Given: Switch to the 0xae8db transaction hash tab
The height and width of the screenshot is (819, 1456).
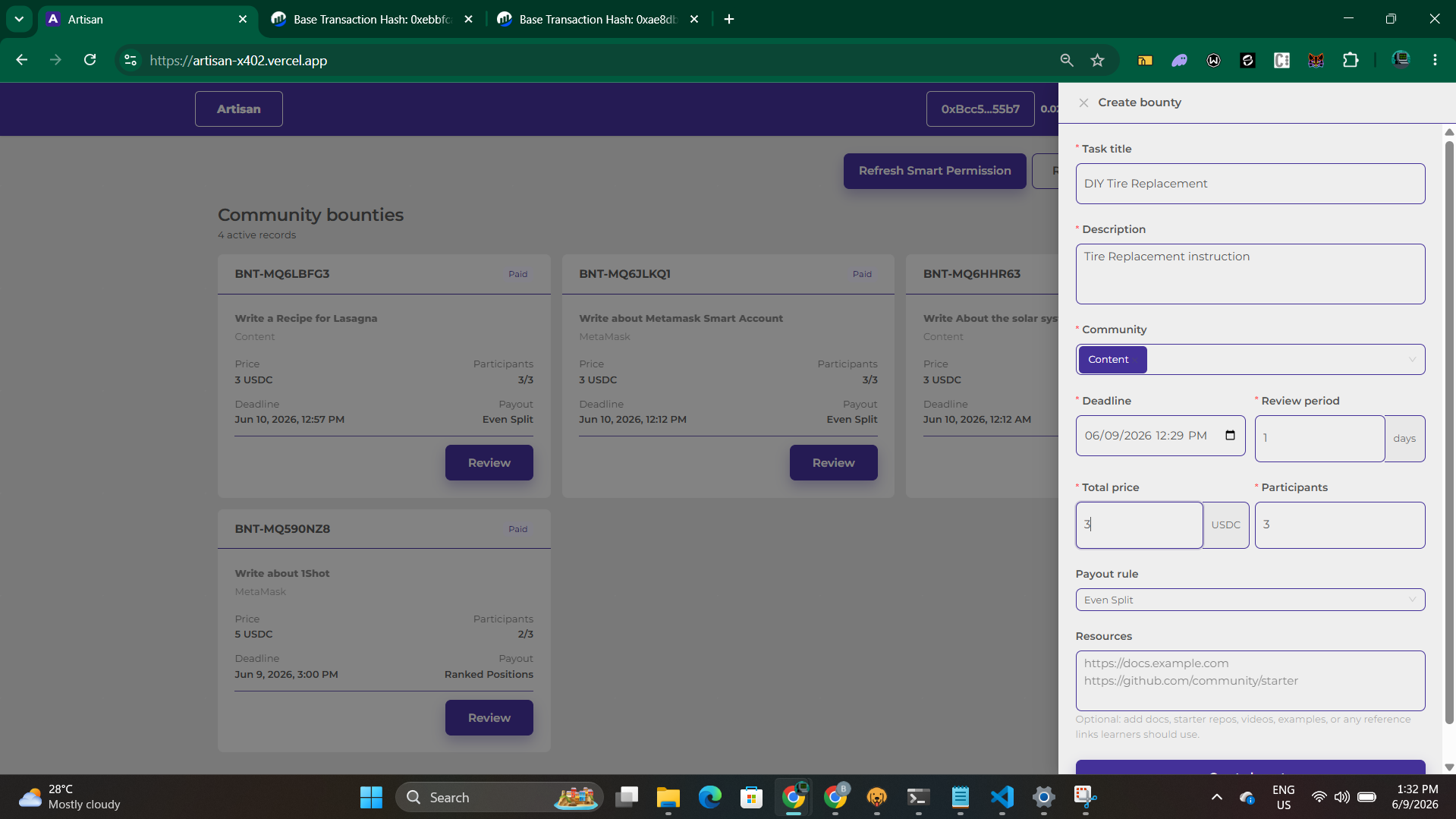Looking at the screenshot, I should [598, 19].
